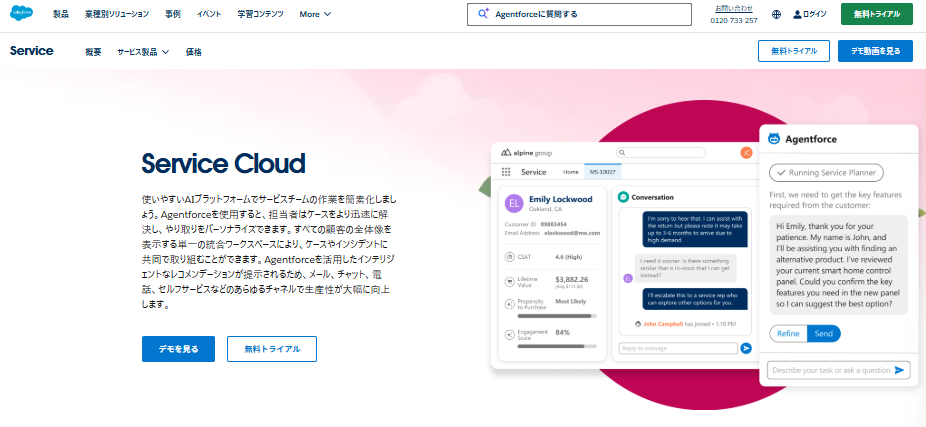Click the blue デモを見る button under Service Cloud

(x=178, y=349)
